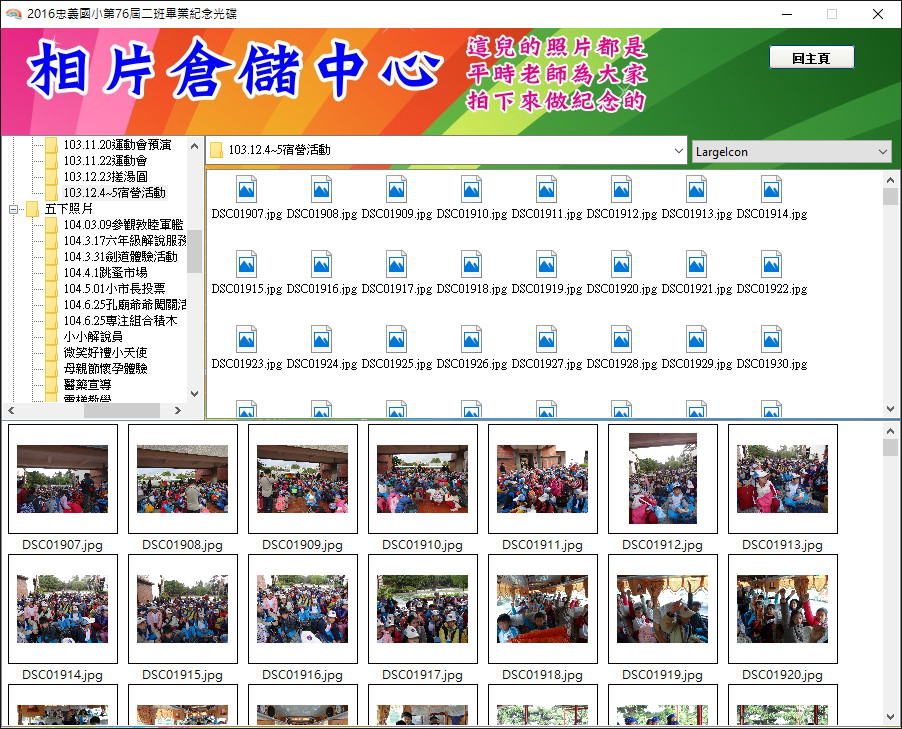Open the DSC01909.jpg photo thumbnail
The image size is (902, 729).
click(303, 479)
